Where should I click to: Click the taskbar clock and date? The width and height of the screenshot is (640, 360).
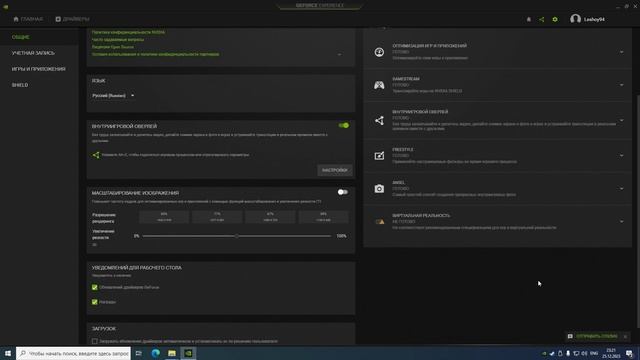pos(611,353)
